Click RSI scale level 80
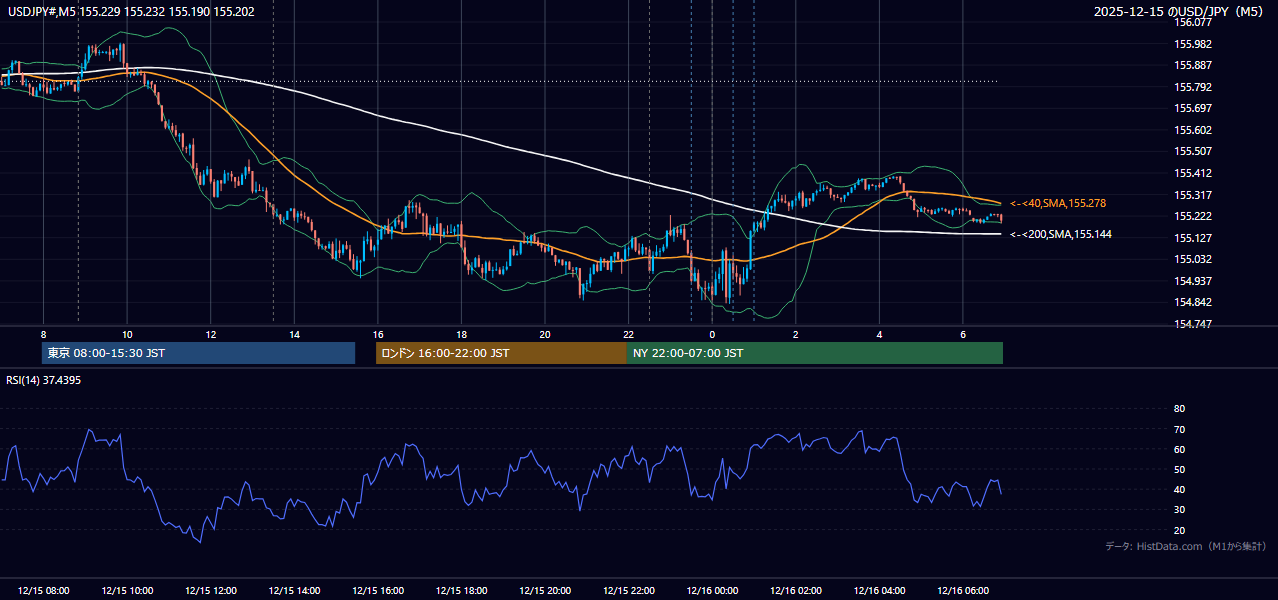 [1179, 409]
